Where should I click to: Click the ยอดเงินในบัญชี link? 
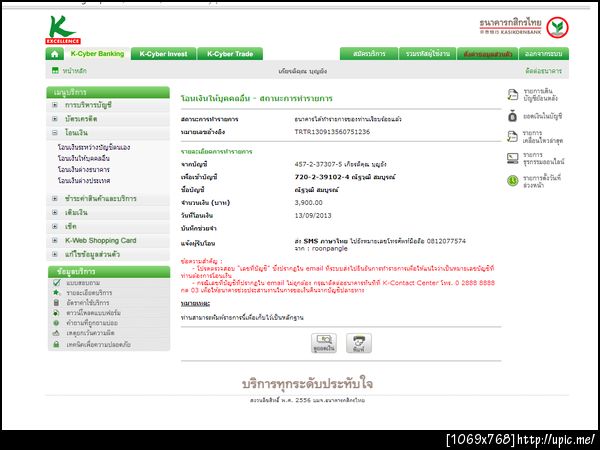coord(543,116)
